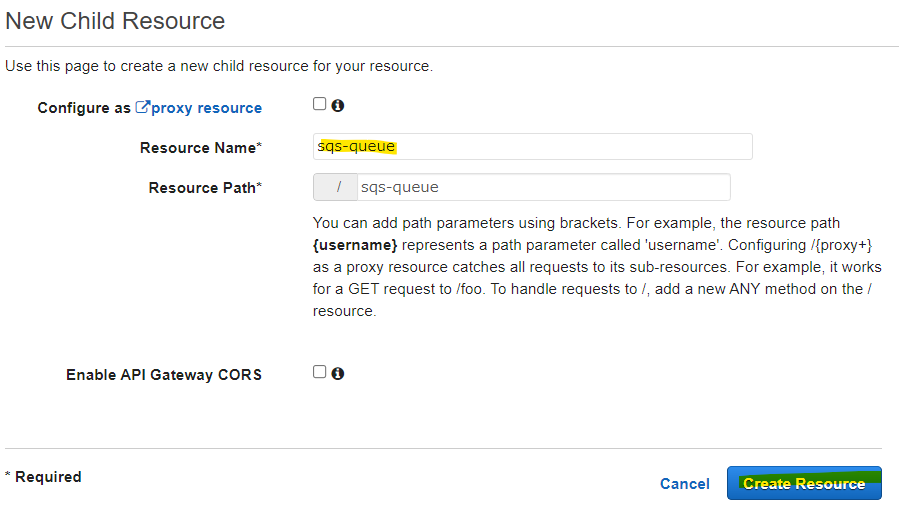The width and height of the screenshot is (899, 514).
Task: Click into the Resource Path text box
Action: [x=543, y=187]
